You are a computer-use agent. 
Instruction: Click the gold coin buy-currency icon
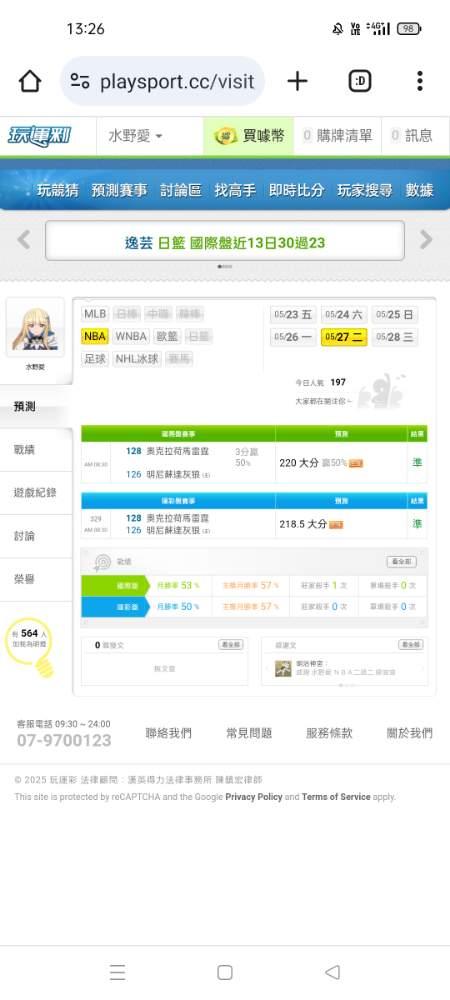coord(226,136)
